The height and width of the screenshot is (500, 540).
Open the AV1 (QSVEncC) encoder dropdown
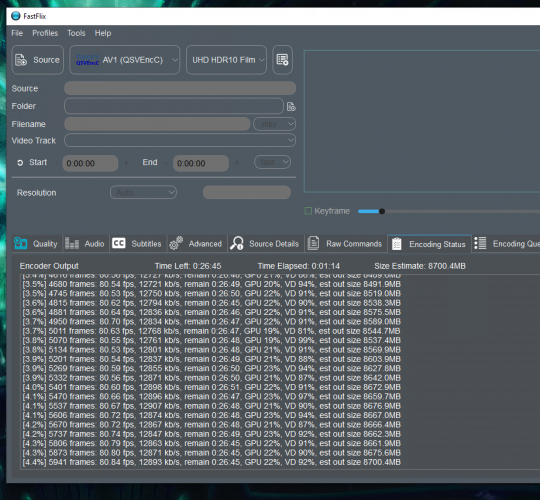tap(125, 60)
